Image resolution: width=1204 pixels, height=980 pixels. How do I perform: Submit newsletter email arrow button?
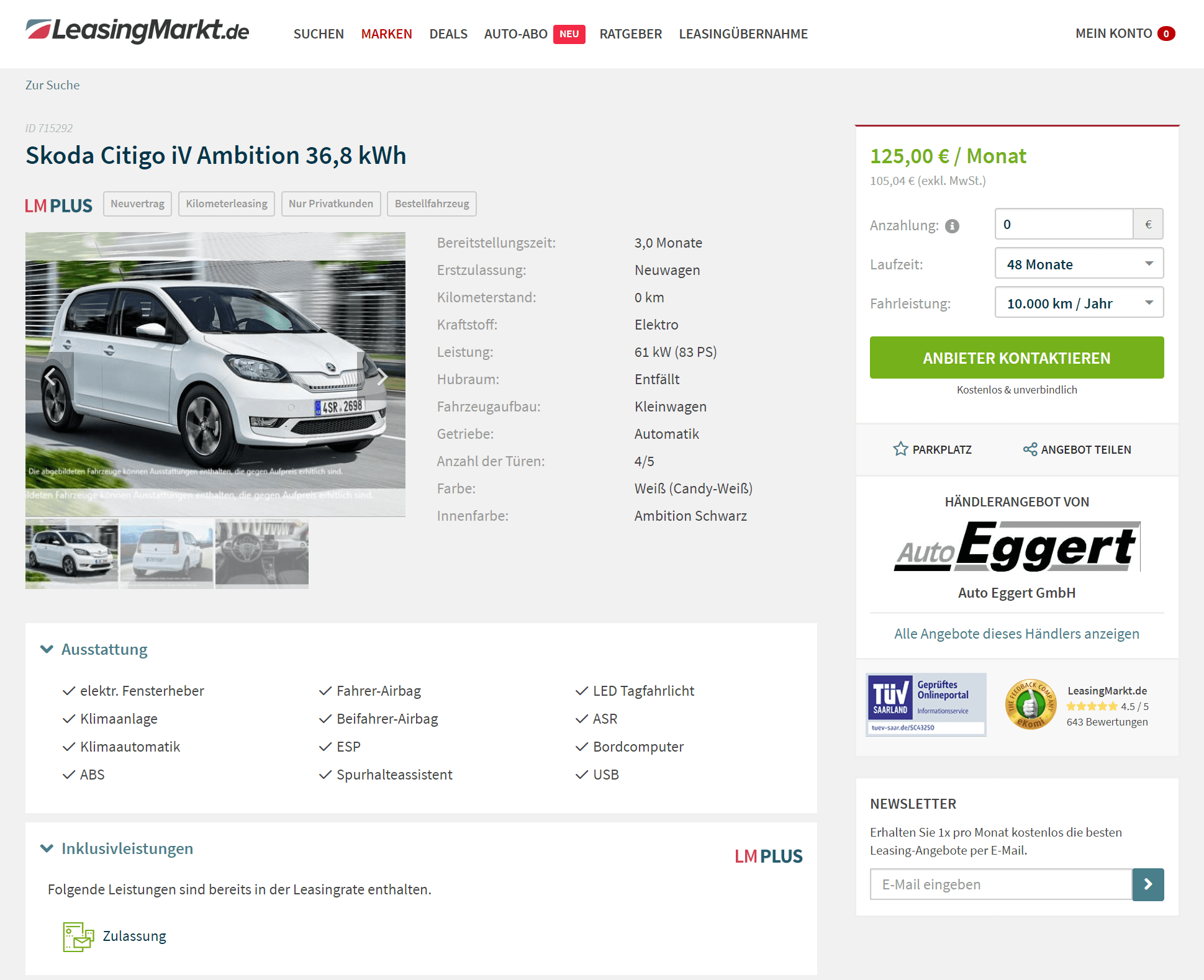click(1148, 884)
